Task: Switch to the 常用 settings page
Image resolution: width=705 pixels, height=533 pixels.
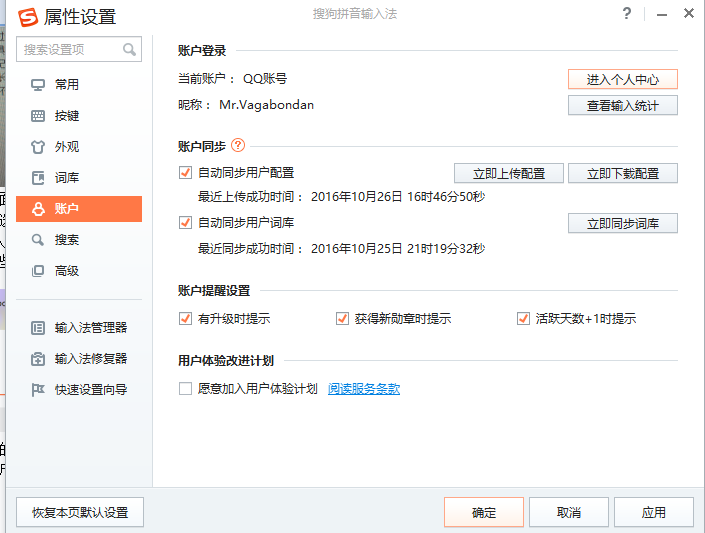Action: click(x=79, y=85)
